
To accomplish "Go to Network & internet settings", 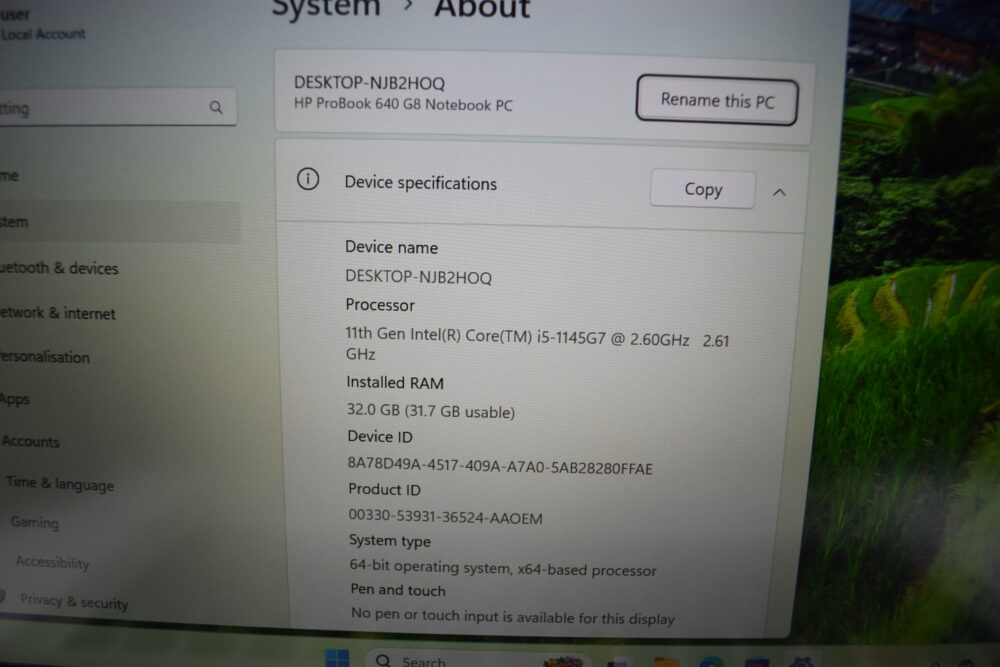I will 58,313.
